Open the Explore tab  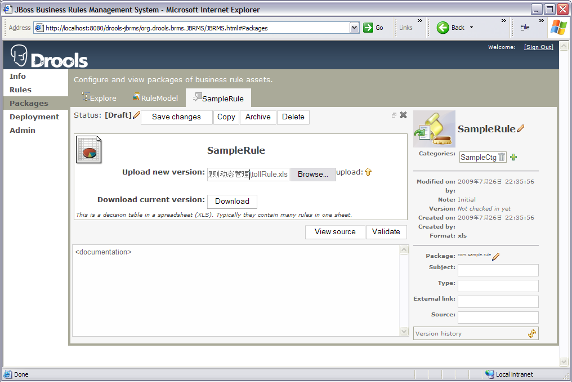pos(99,98)
